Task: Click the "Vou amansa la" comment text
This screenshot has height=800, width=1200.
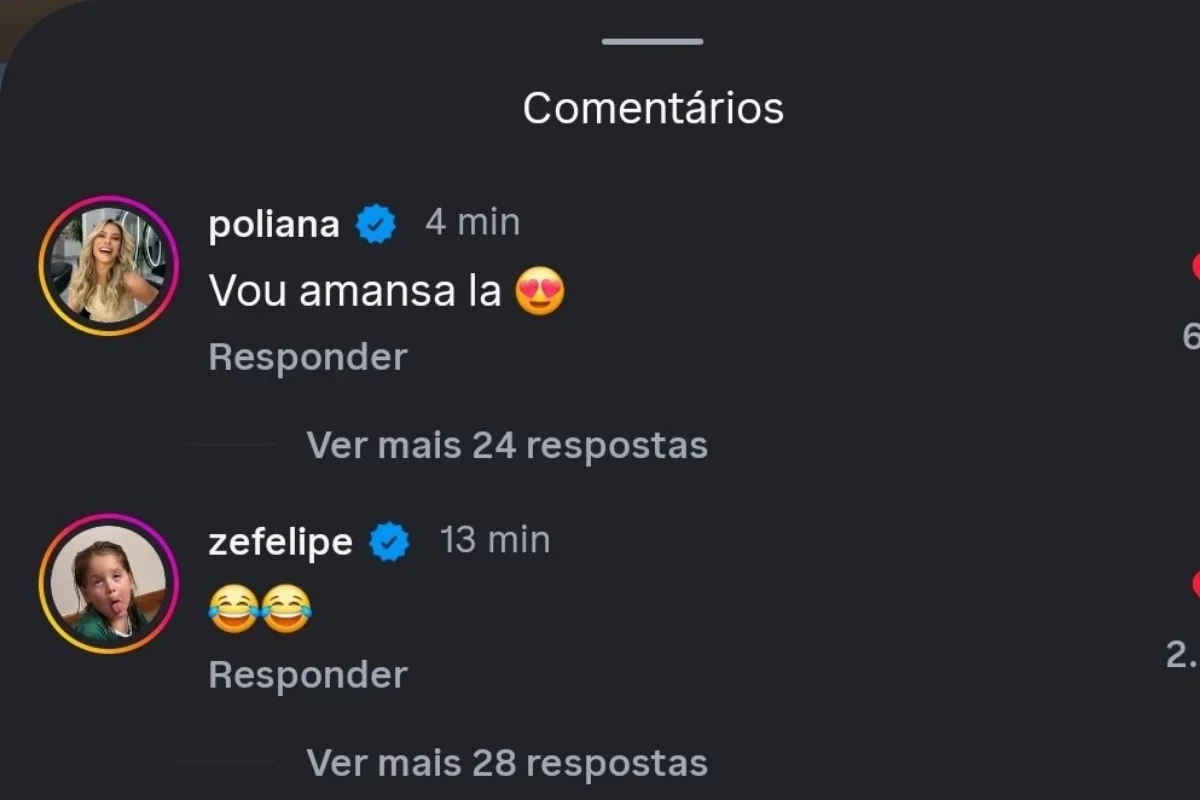Action: coord(355,292)
